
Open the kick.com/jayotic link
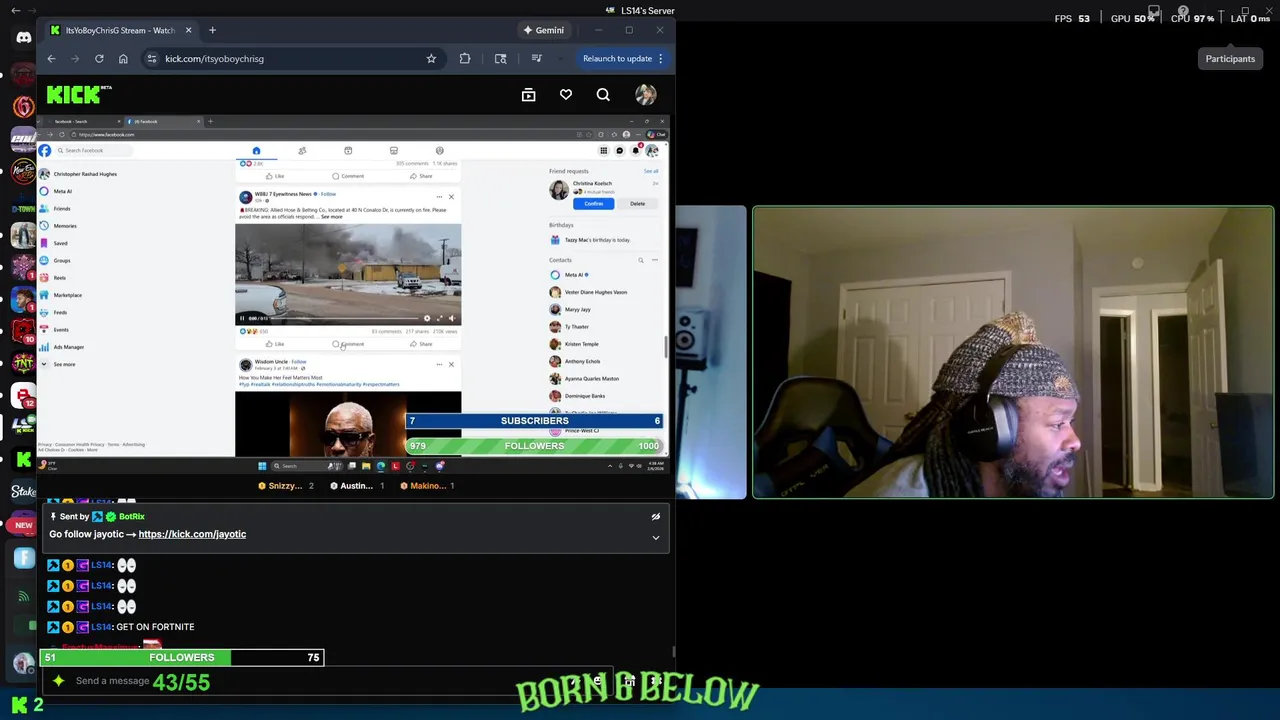192,534
